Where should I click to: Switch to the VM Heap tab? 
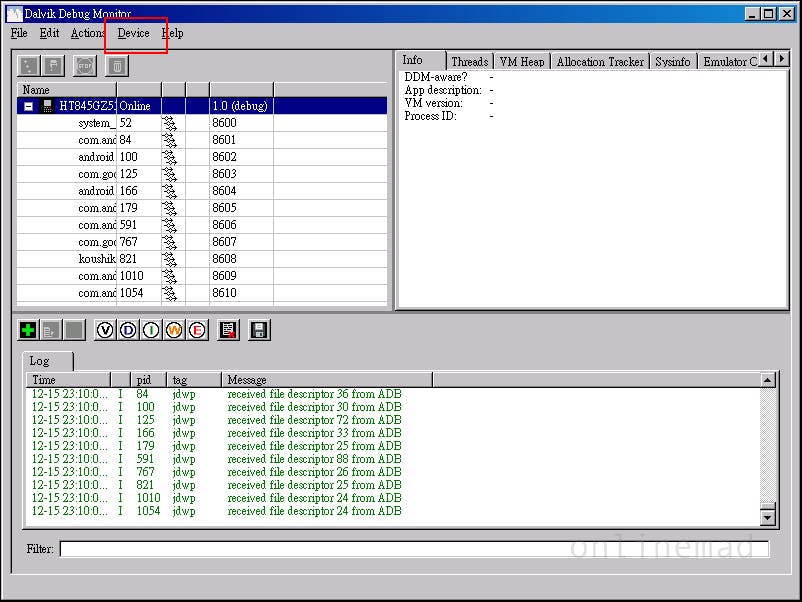click(521, 62)
